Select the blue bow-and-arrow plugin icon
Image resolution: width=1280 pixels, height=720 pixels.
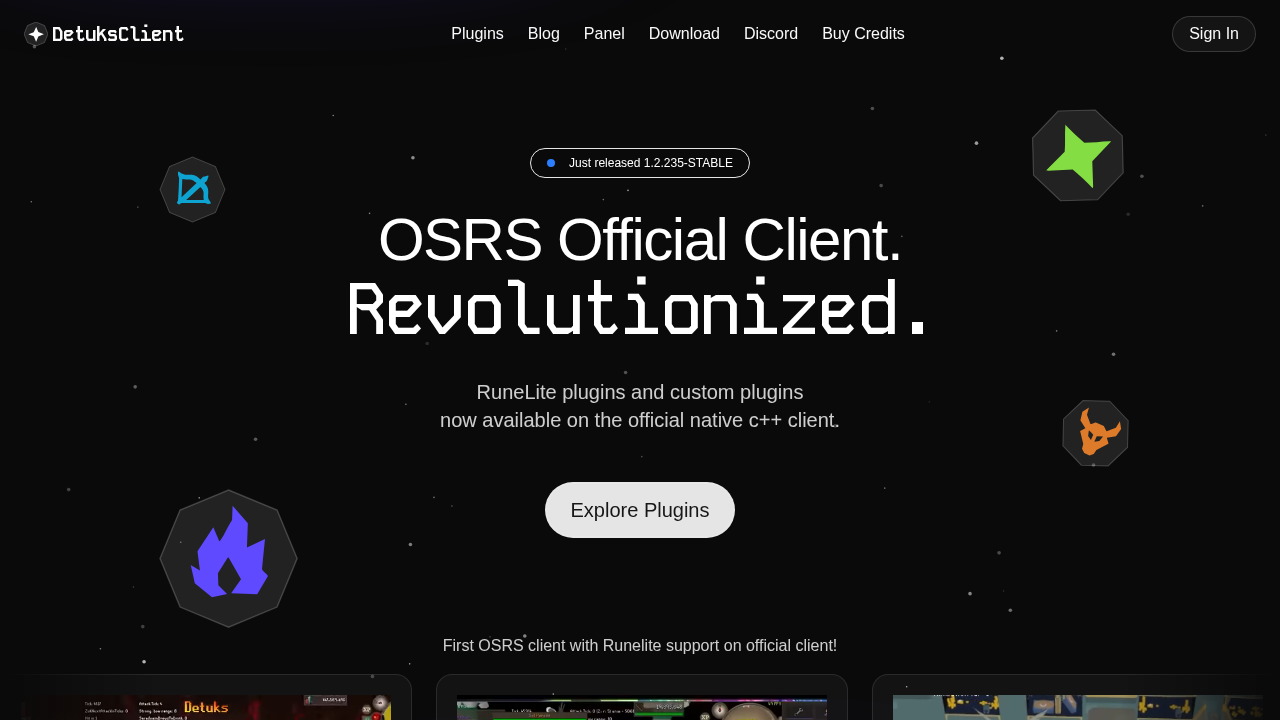pyautogui.click(x=192, y=189)
